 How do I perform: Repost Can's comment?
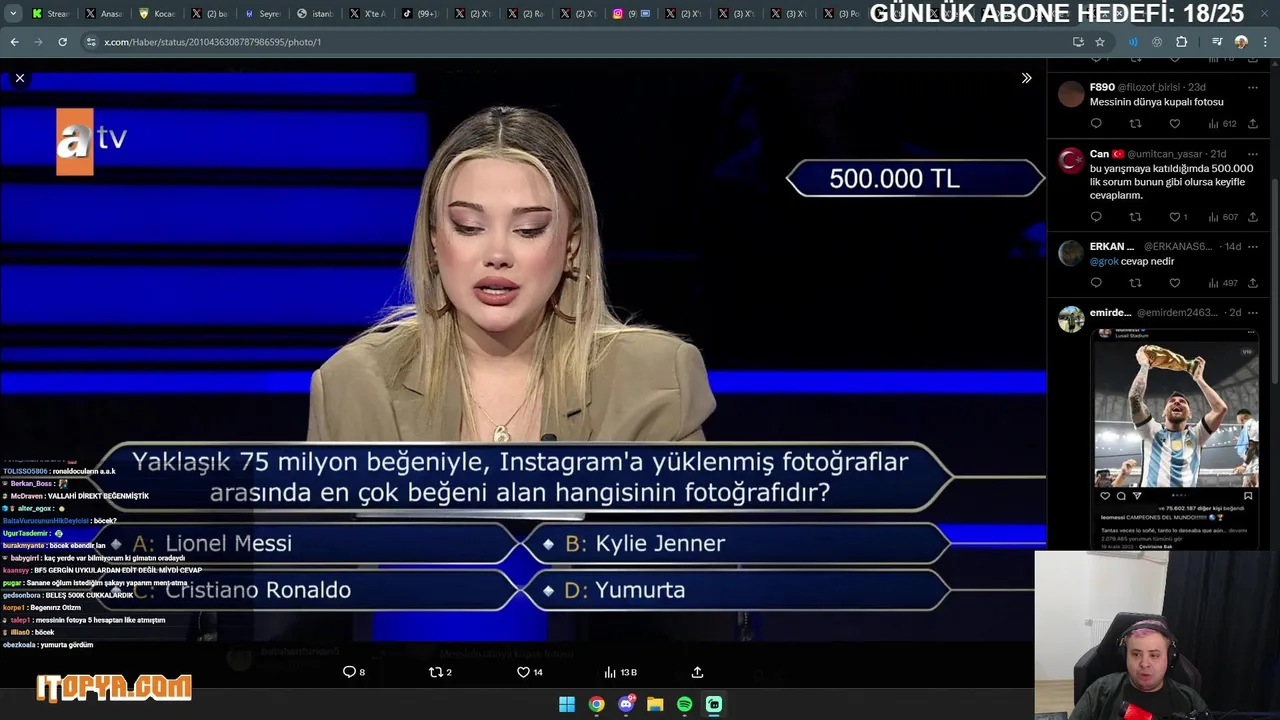coord(1135,217)
